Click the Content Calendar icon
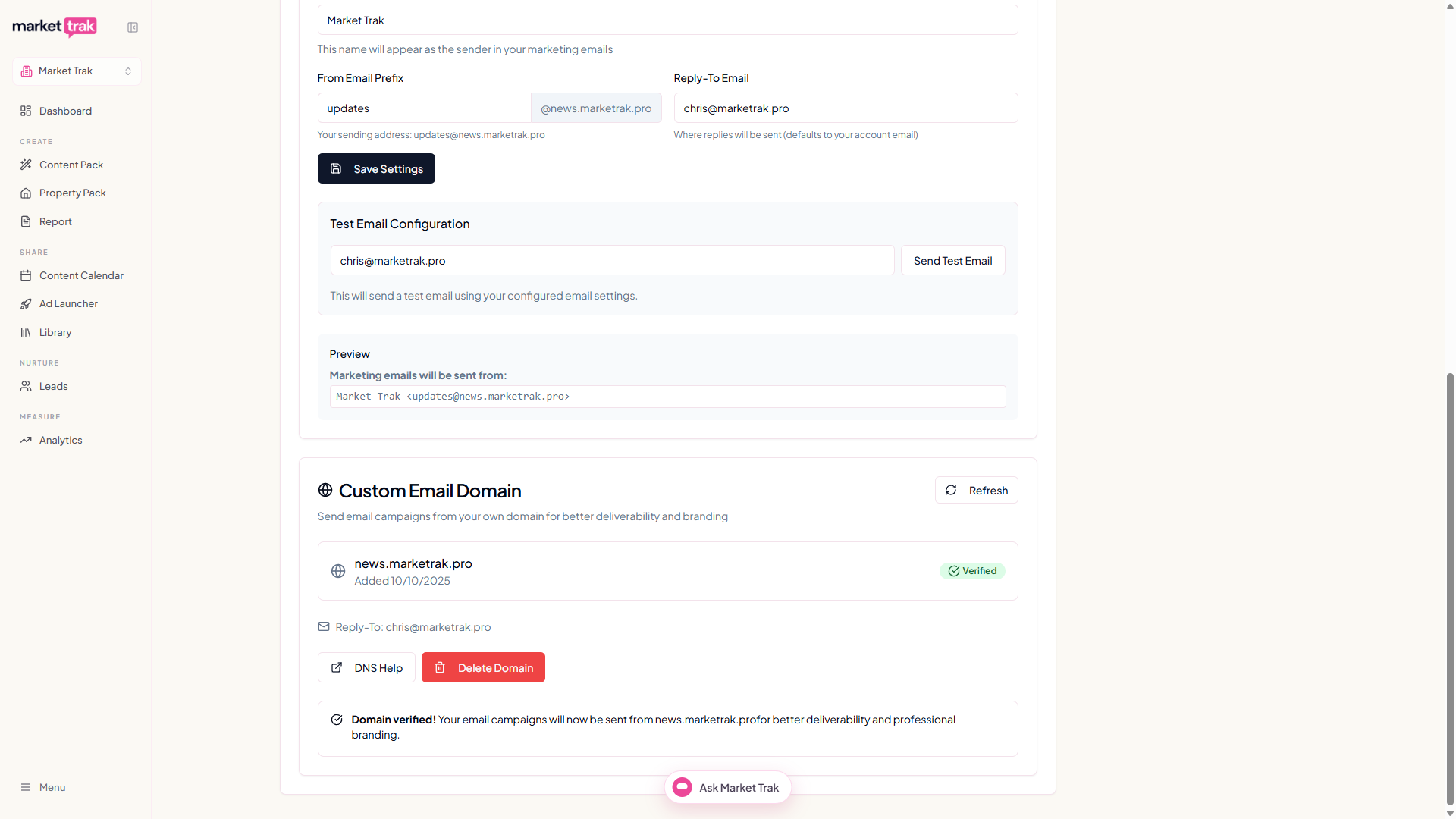 26,275
